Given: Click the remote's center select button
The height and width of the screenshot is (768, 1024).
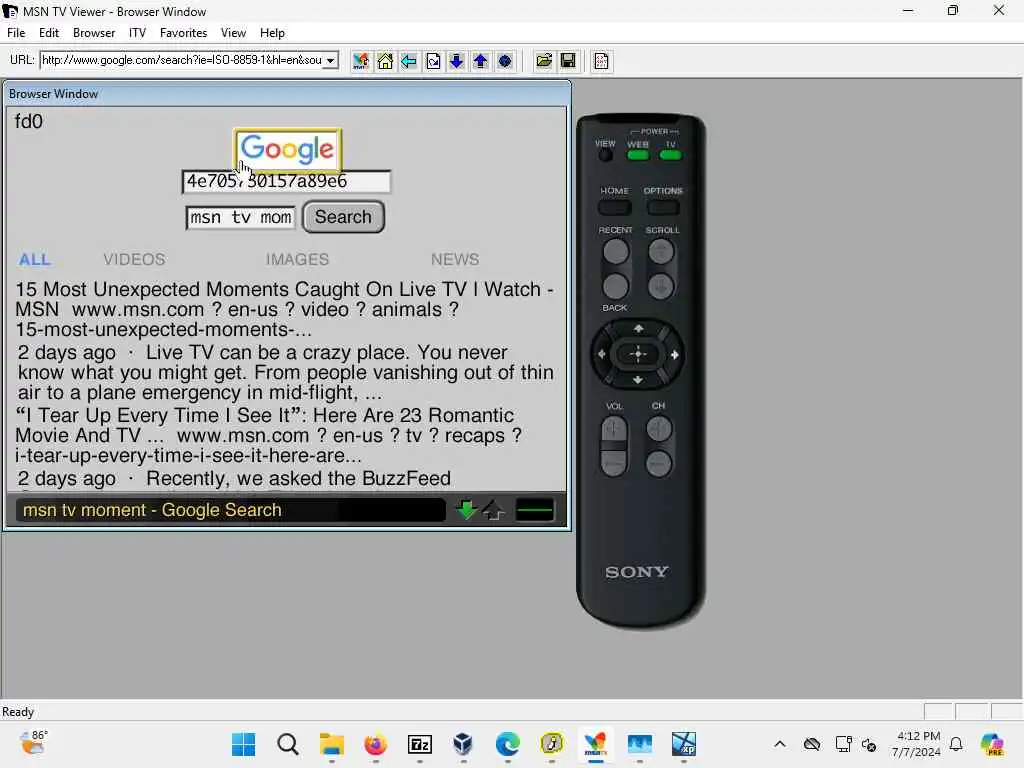Looking at the screenshot, I should point(638,355).
